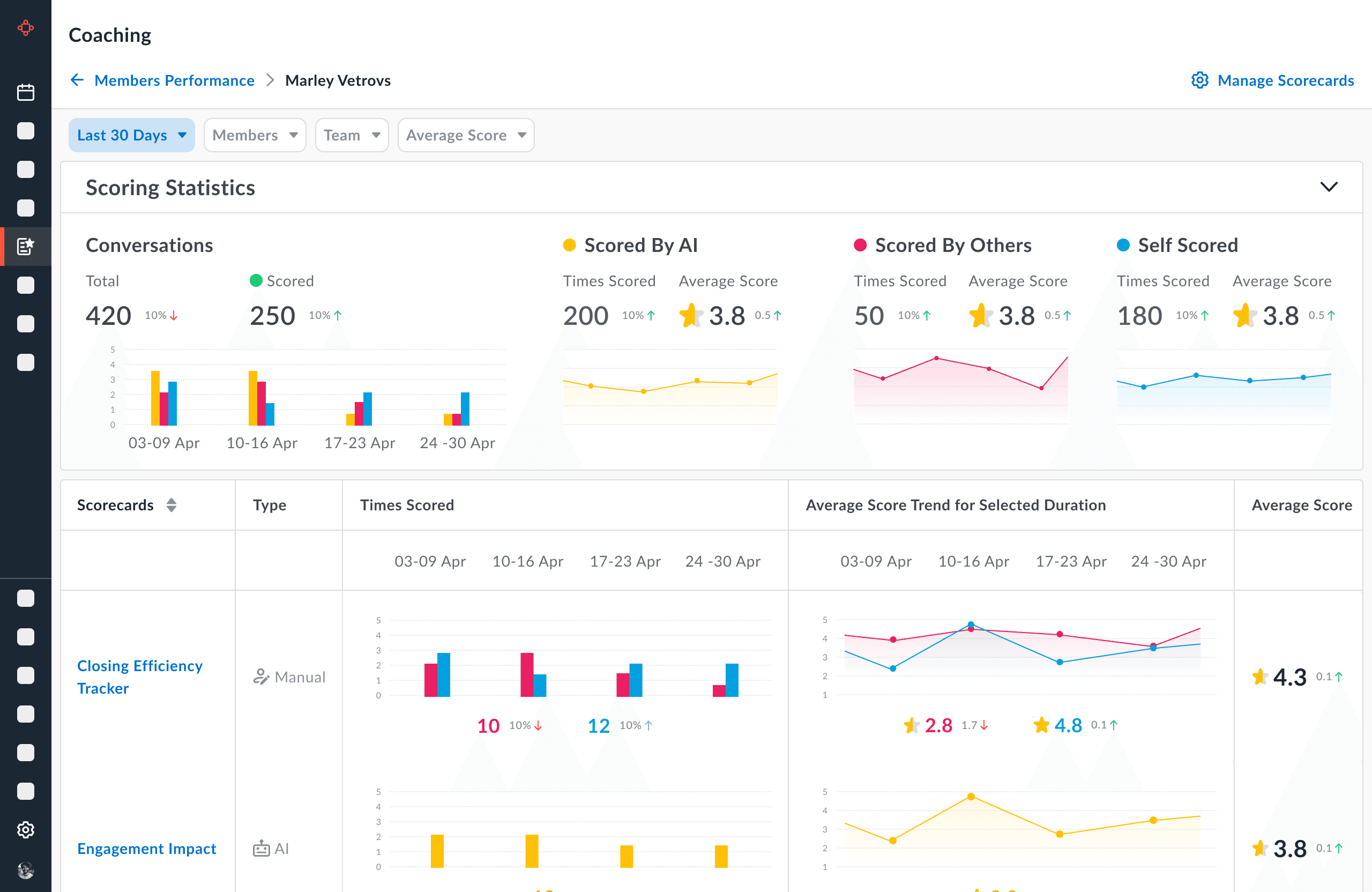This screenshot has width=1372, height=892.
Task: Expand the Average Score filter dropdown
Action: point(465,135)
